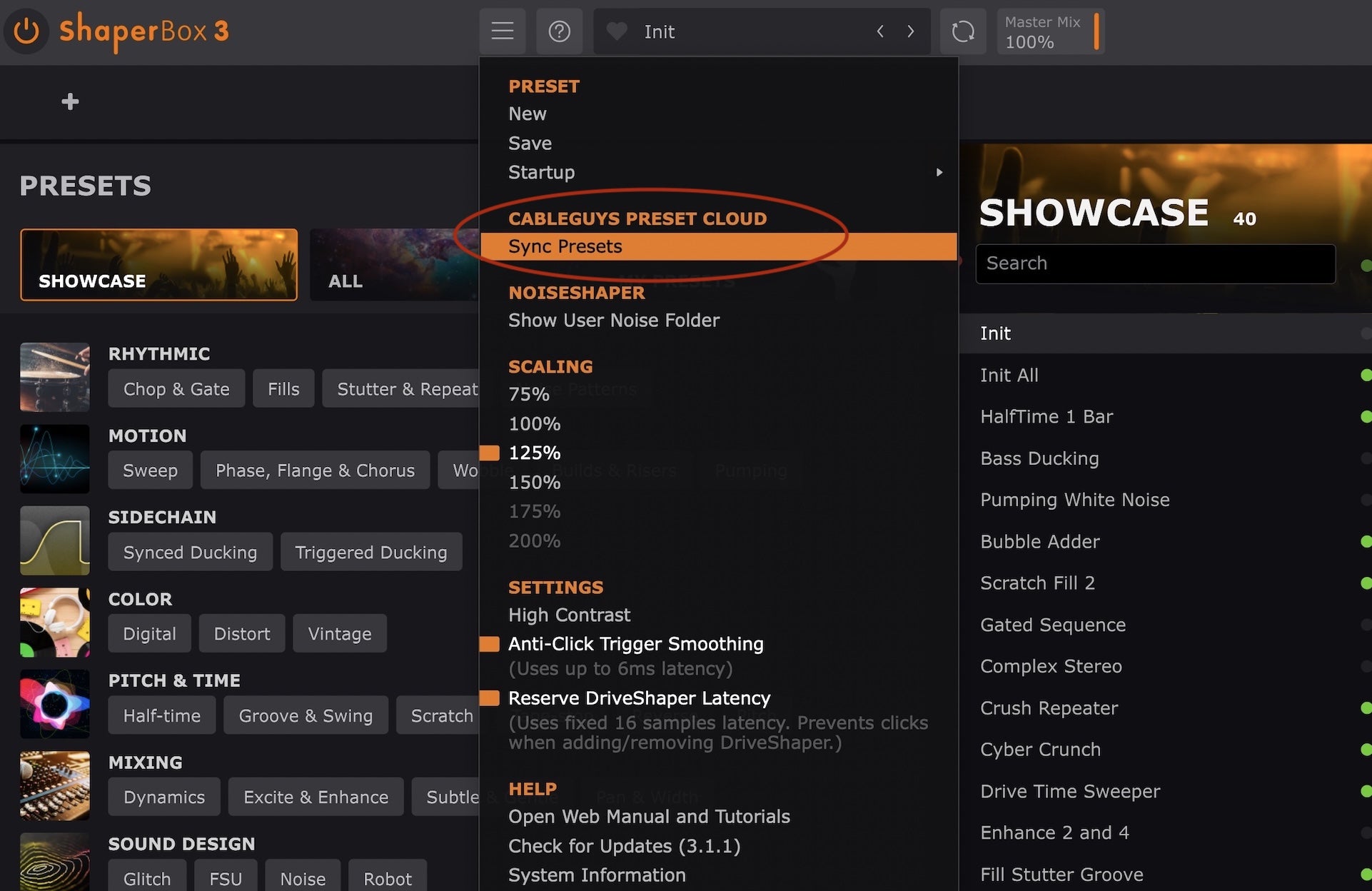Set scaling to 75%

pos(529,394)
